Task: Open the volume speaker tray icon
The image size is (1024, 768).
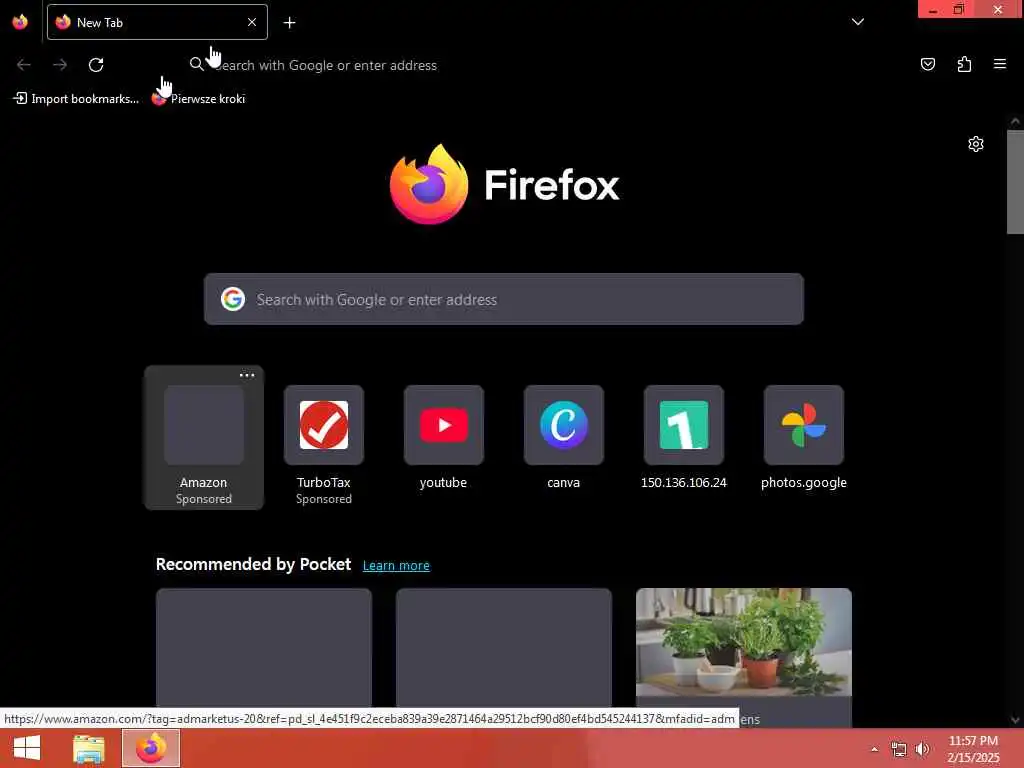Action: 922,749
